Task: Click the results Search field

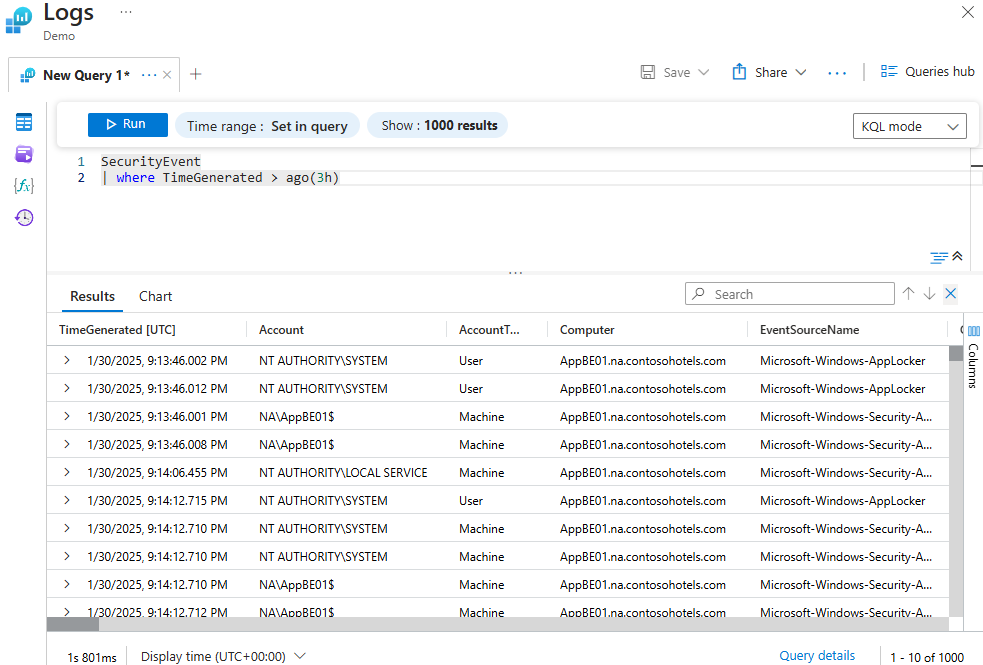Action: coord(790,294)
